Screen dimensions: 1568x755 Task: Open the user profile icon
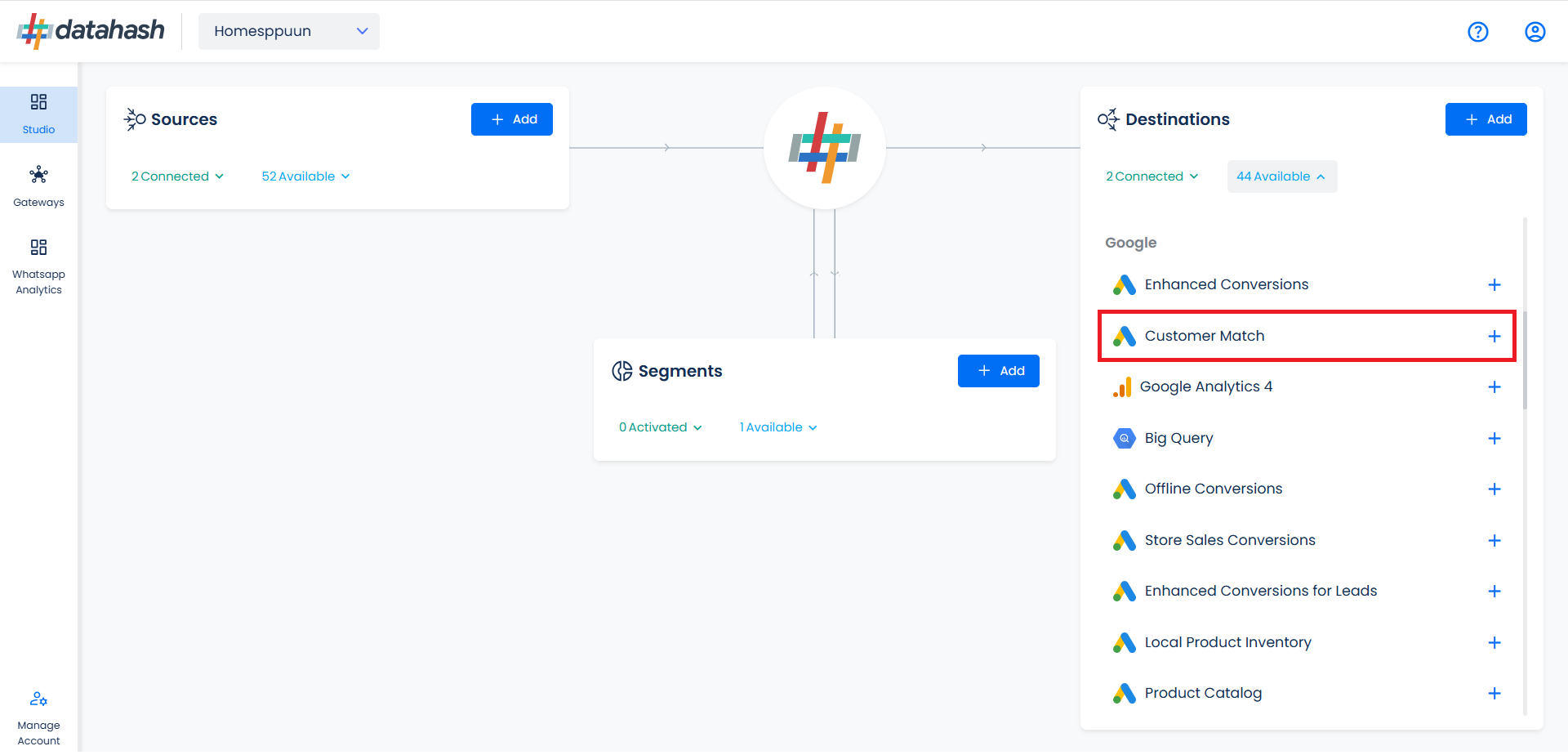pyautogui.click(x=1535, y=32)
